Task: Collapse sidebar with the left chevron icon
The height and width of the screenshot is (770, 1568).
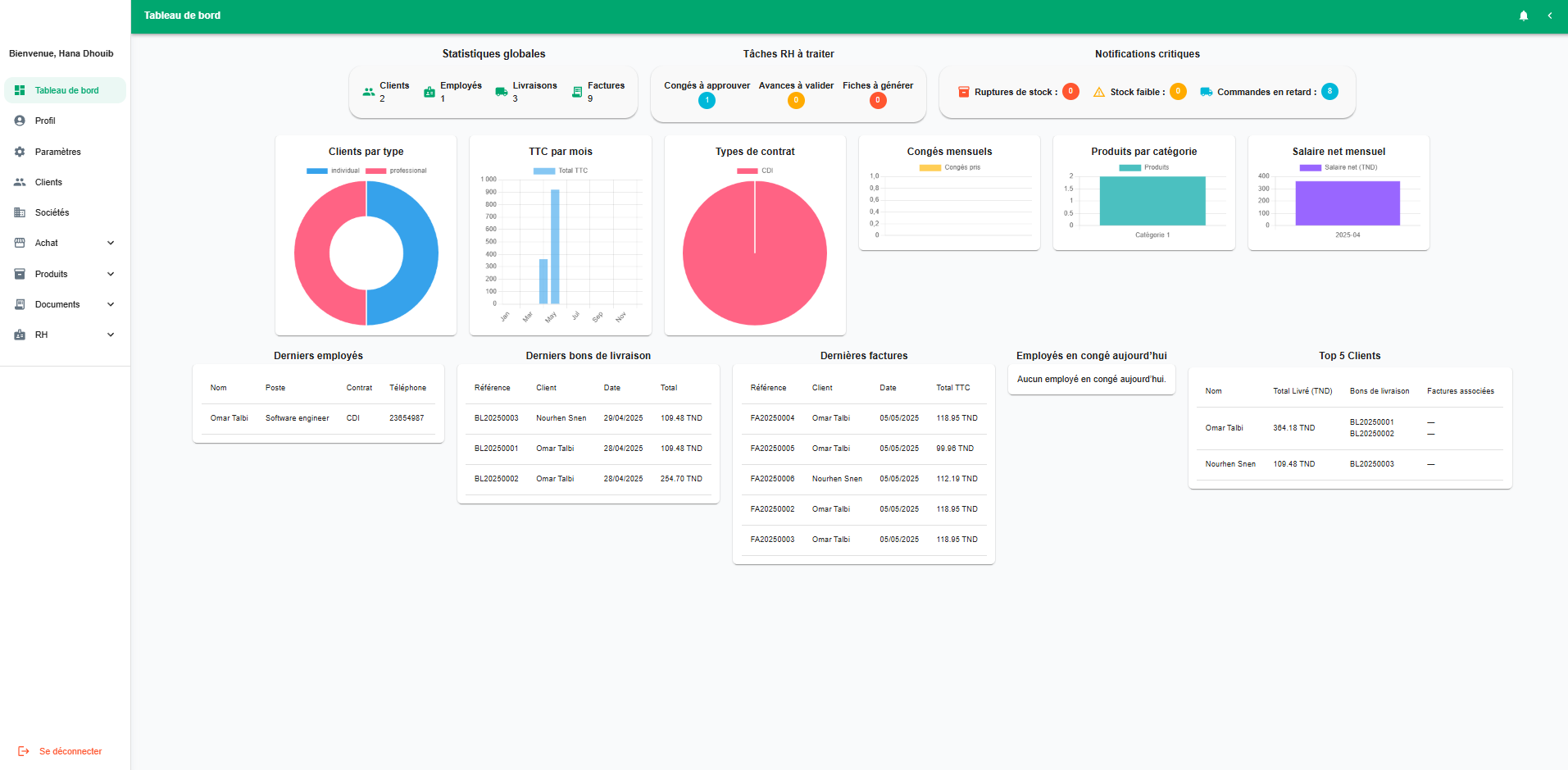Action: (1550, 16)
